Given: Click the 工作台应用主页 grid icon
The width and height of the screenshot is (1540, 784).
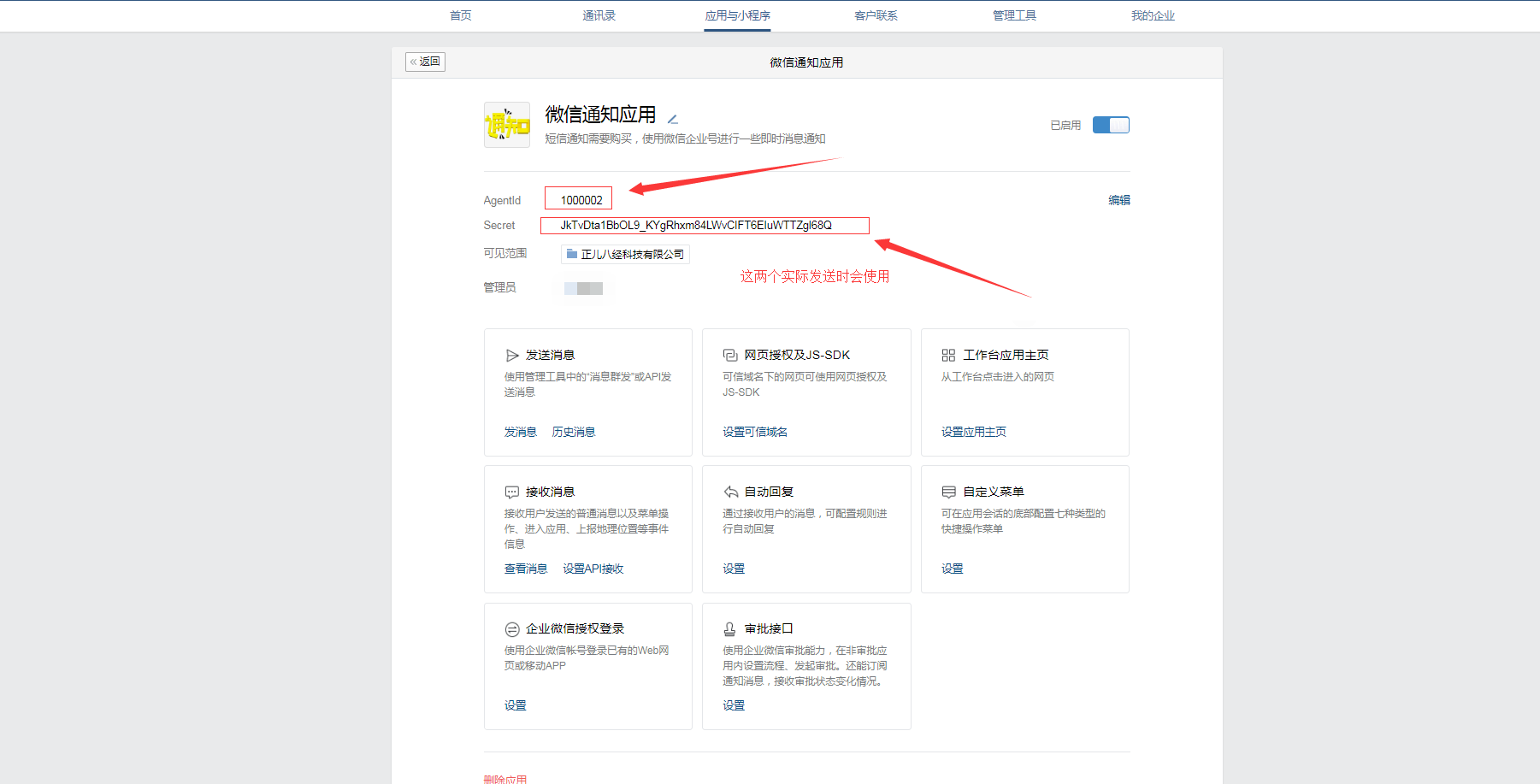Looking at the screenshot, I should tap(948, 354).
